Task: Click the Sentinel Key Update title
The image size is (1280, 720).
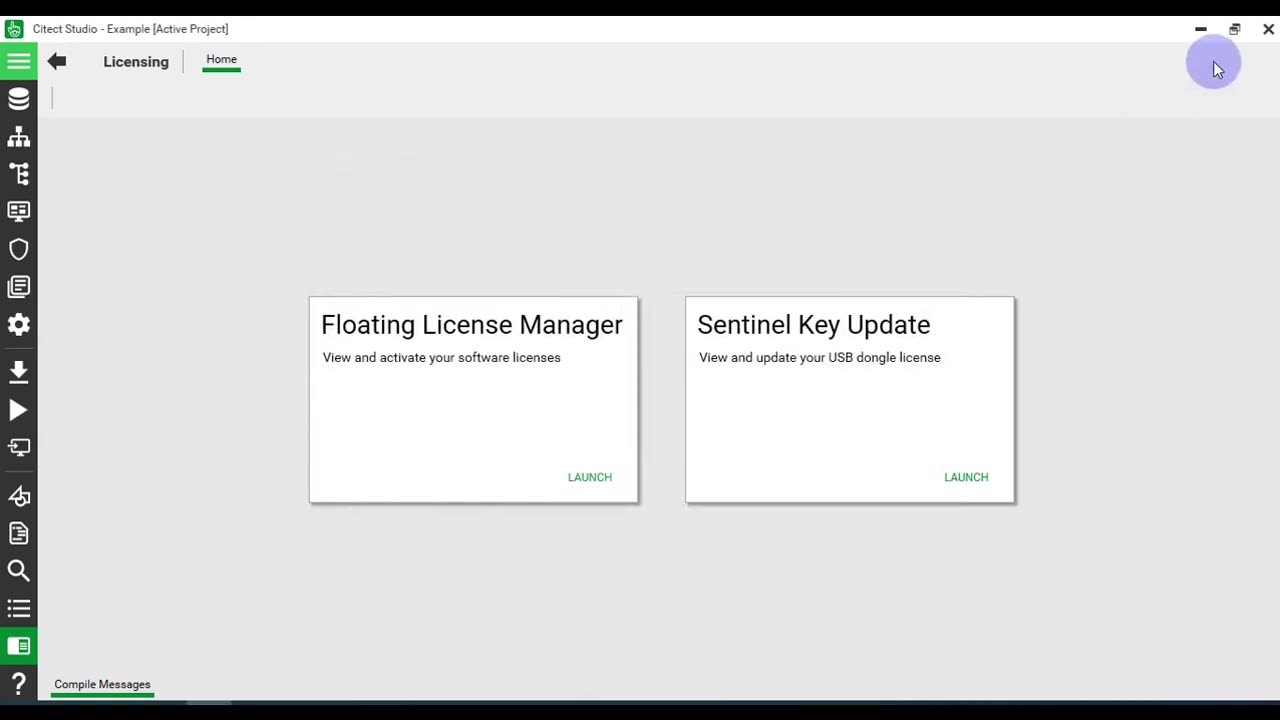Action: [x=814, y=325]
